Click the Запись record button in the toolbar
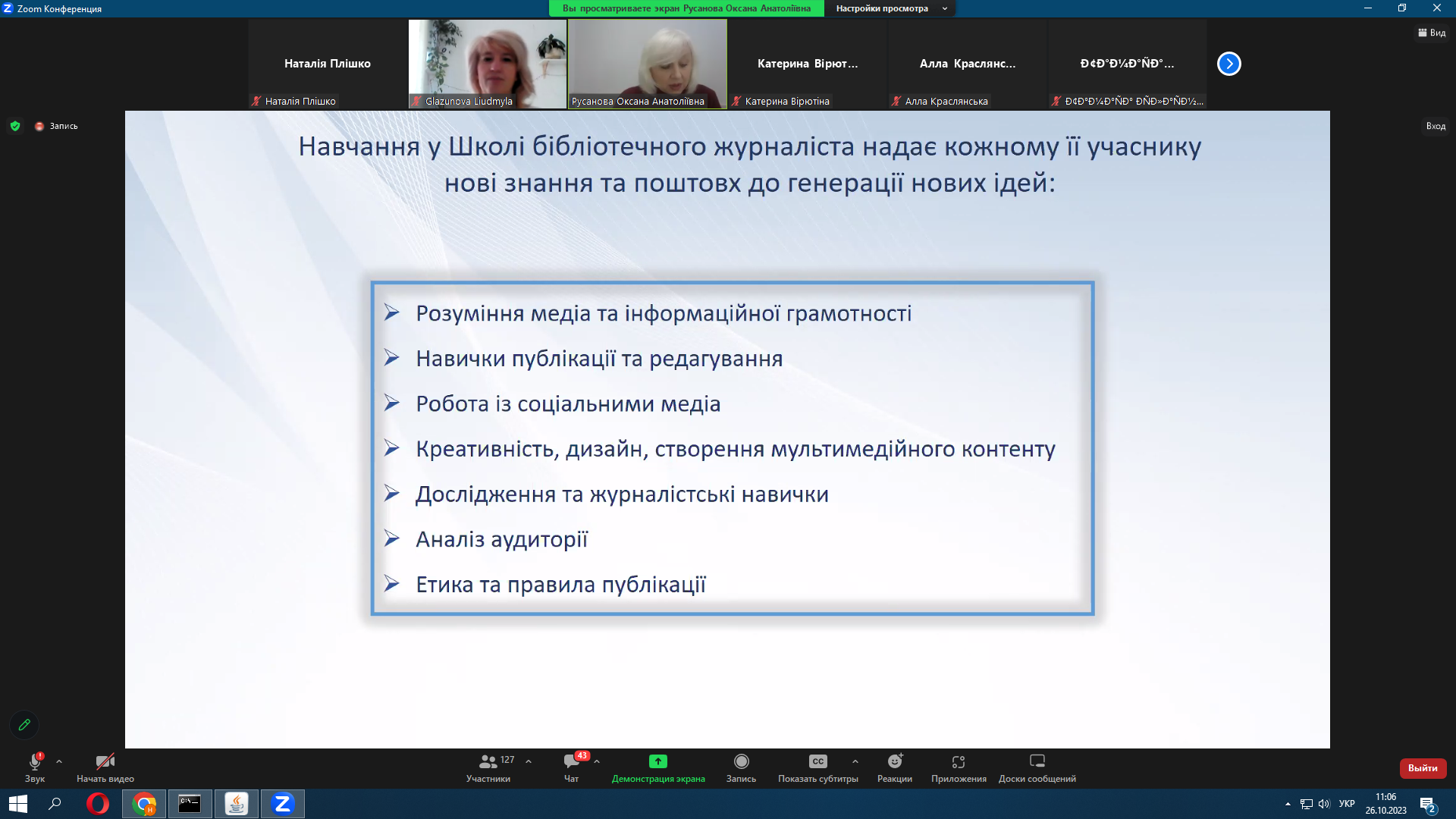 (741, 767)
